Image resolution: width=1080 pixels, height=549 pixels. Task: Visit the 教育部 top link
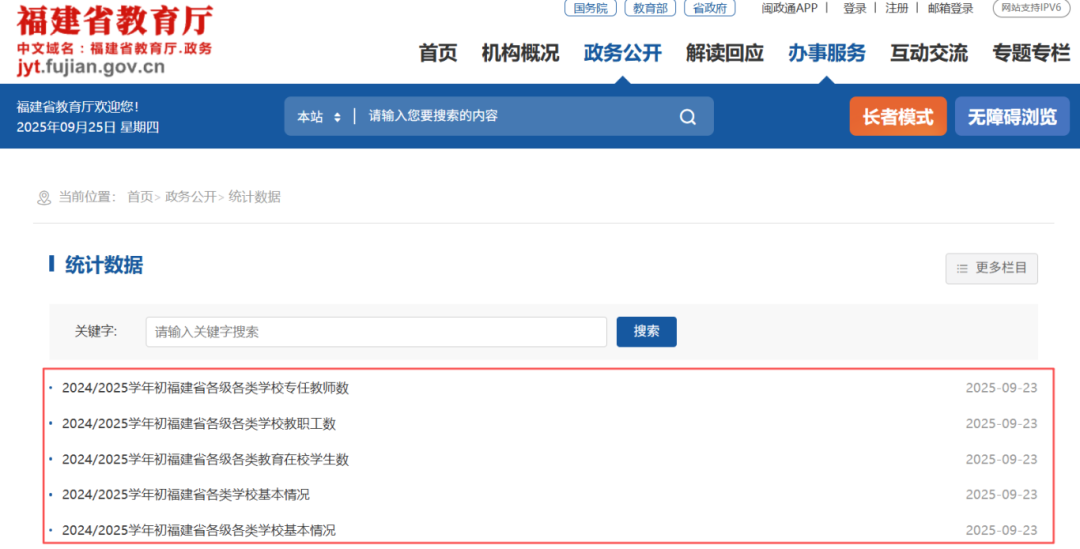point(650,8)
